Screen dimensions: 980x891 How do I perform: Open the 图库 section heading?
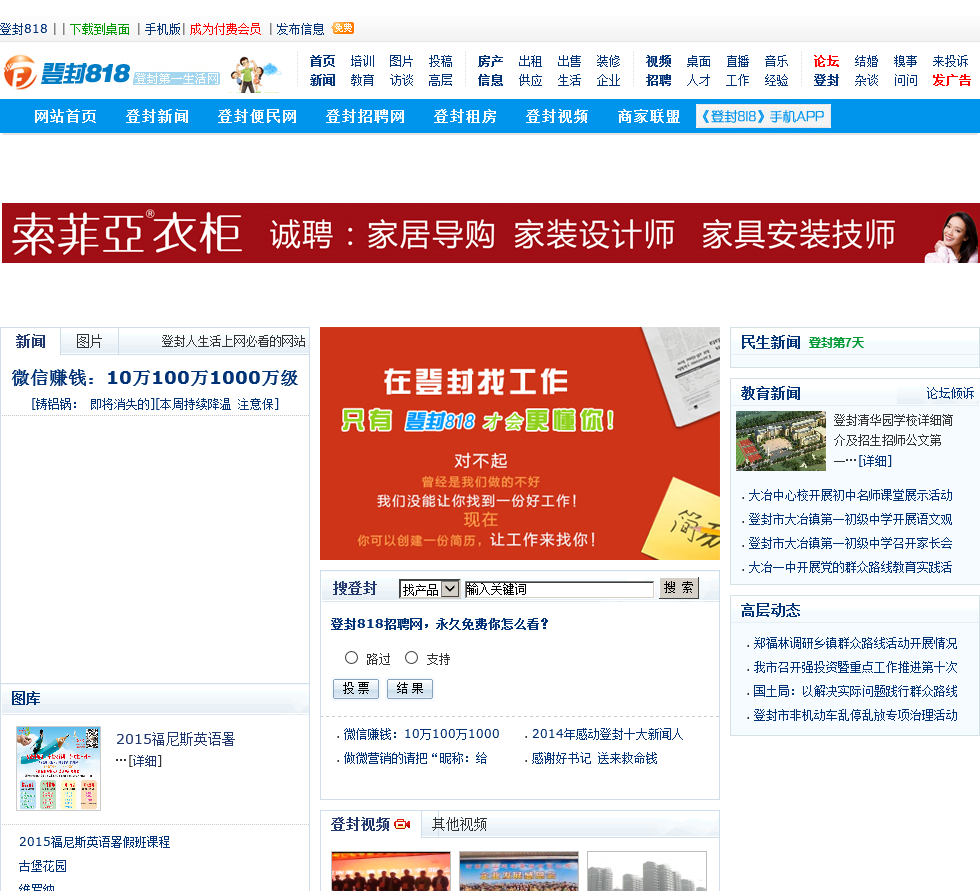click(26, 699)
